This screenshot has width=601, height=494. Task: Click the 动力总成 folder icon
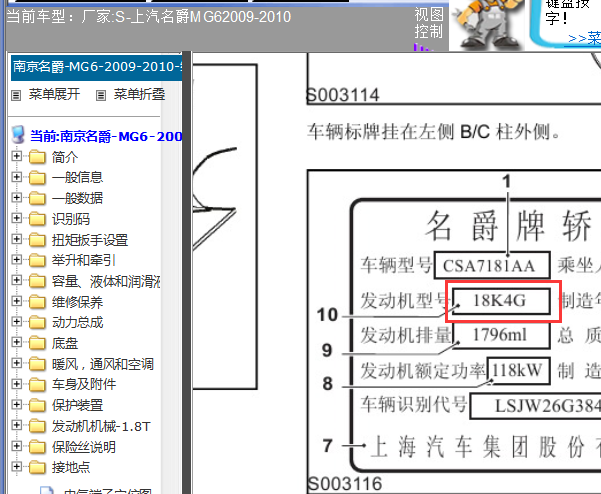tap(37, 322)
